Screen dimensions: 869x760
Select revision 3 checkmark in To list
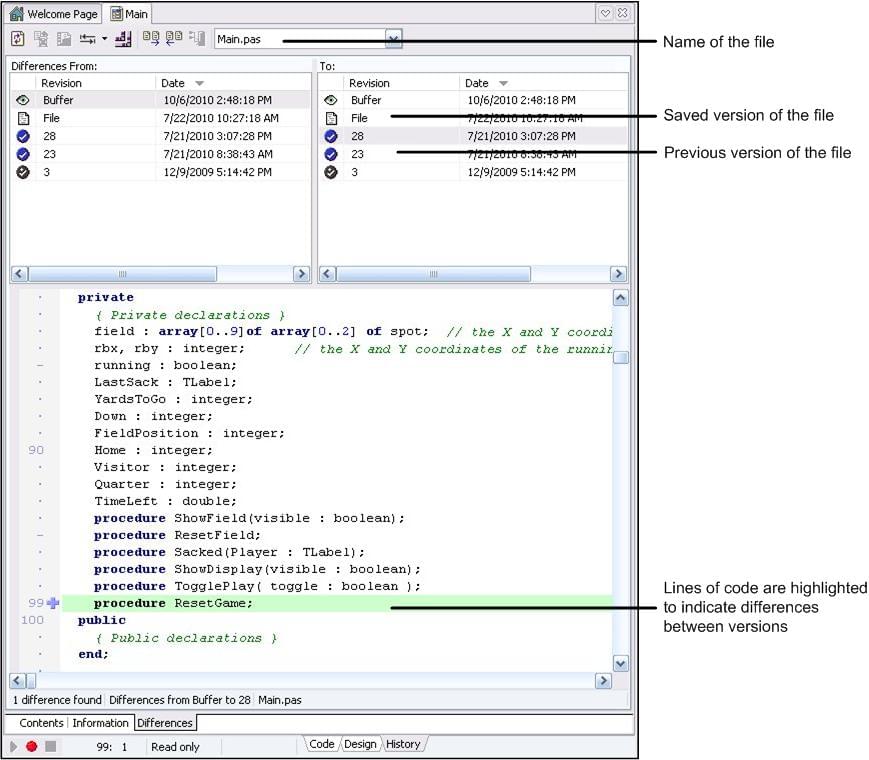coord(331,172)
